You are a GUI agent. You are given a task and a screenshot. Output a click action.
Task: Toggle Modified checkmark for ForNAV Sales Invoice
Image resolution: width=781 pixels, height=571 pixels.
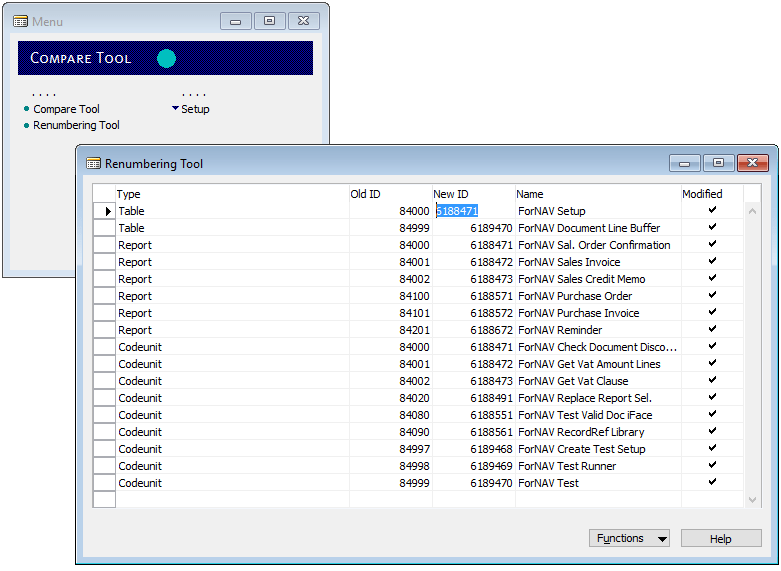point(712,262)
